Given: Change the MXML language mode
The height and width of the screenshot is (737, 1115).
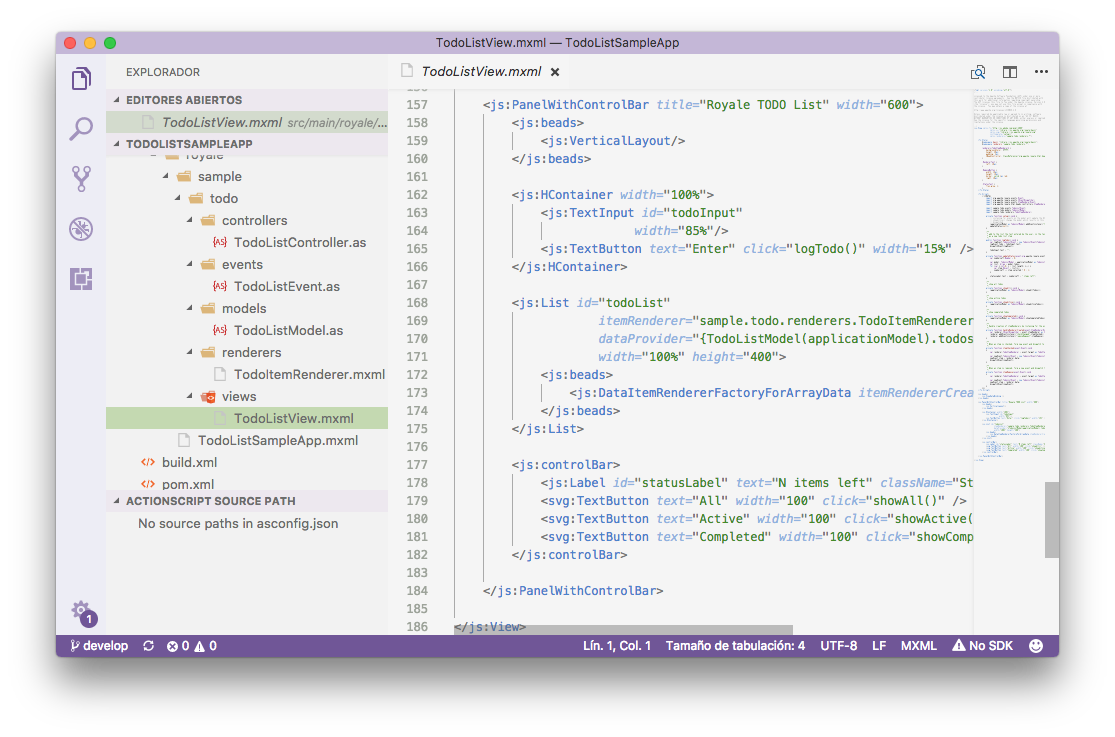Looking at the screenshot, I should tap(918, 646).
